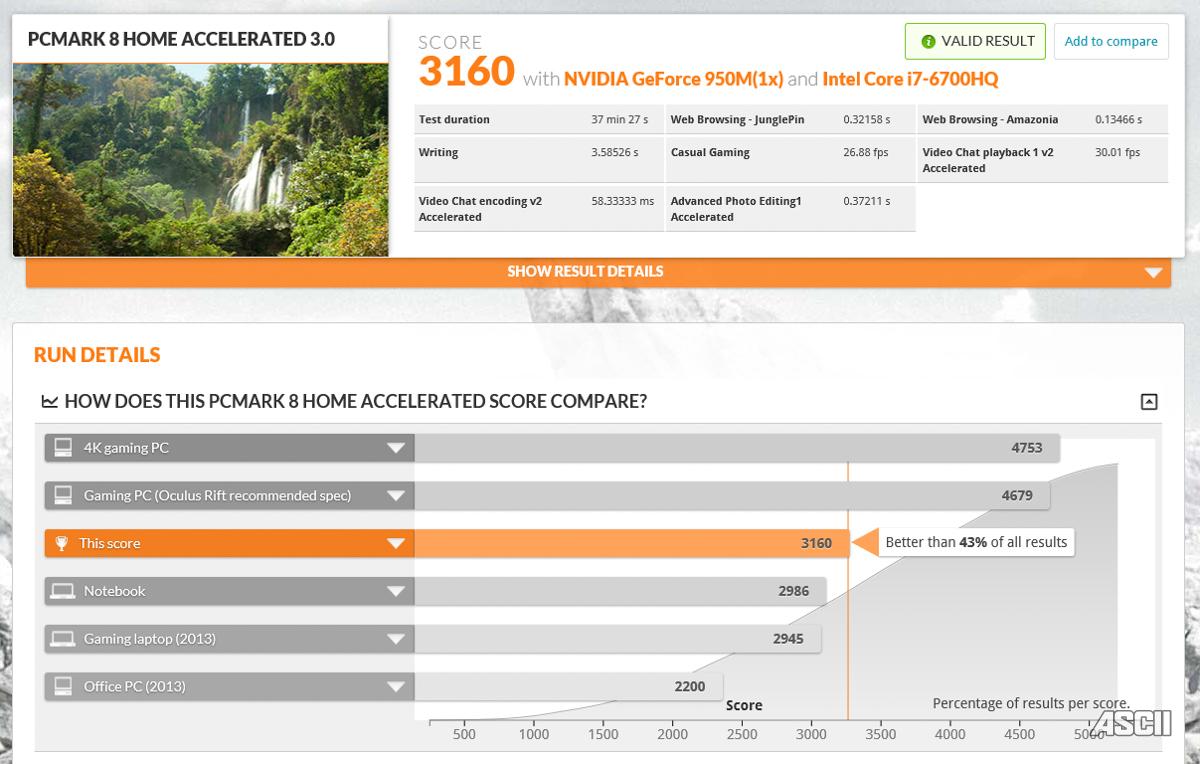Image resolution: width=1200 pixels, height=764 pixels.
Task: Click Better than 43% of all results label
Action: coord(976,543)
